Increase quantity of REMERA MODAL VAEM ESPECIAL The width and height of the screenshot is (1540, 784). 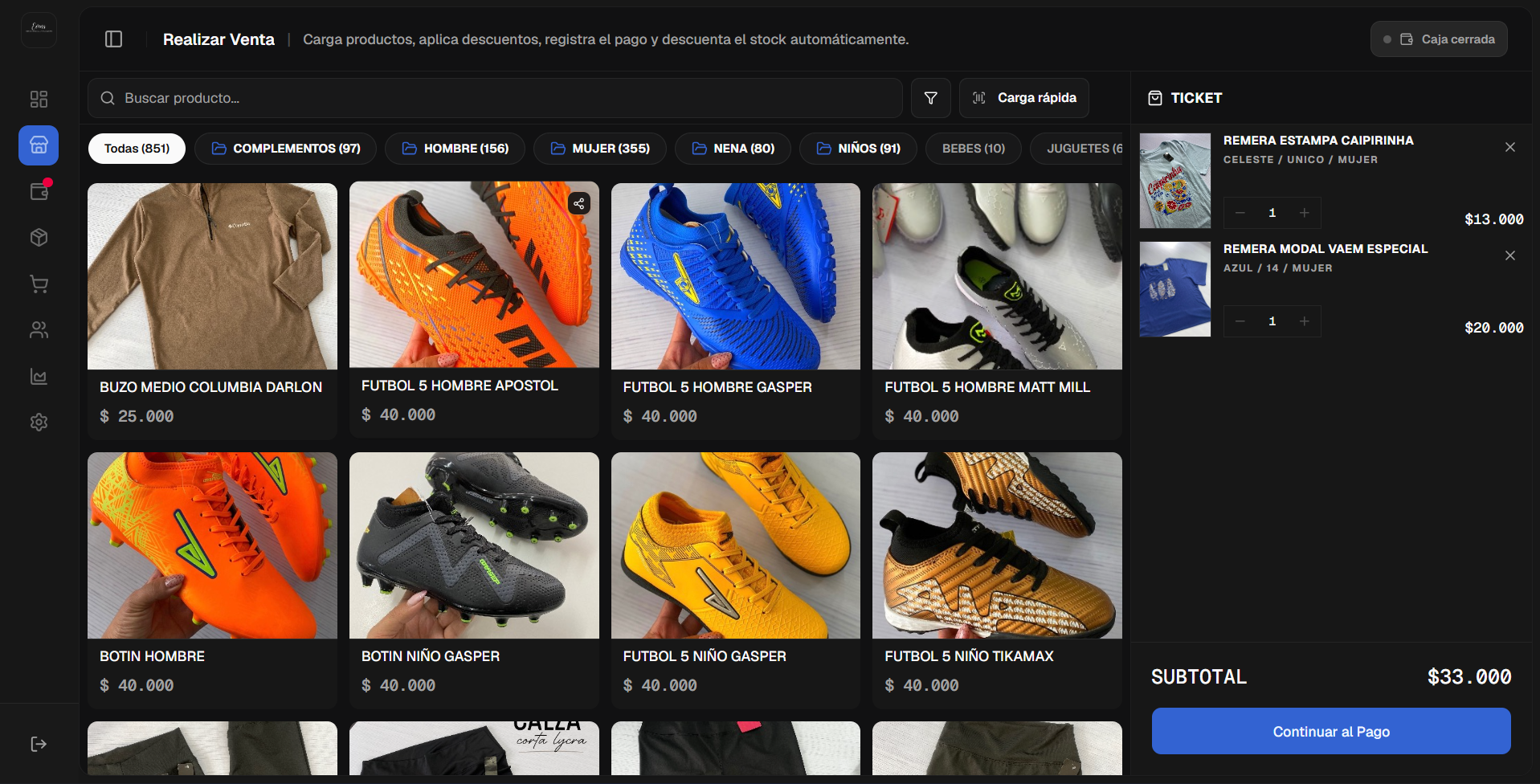tap(1305, 321)
